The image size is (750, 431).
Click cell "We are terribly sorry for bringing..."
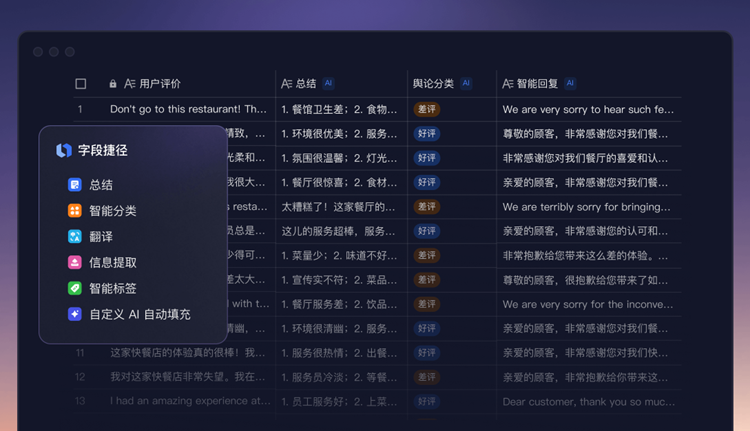pyautogui.click(x=586, y=207)
